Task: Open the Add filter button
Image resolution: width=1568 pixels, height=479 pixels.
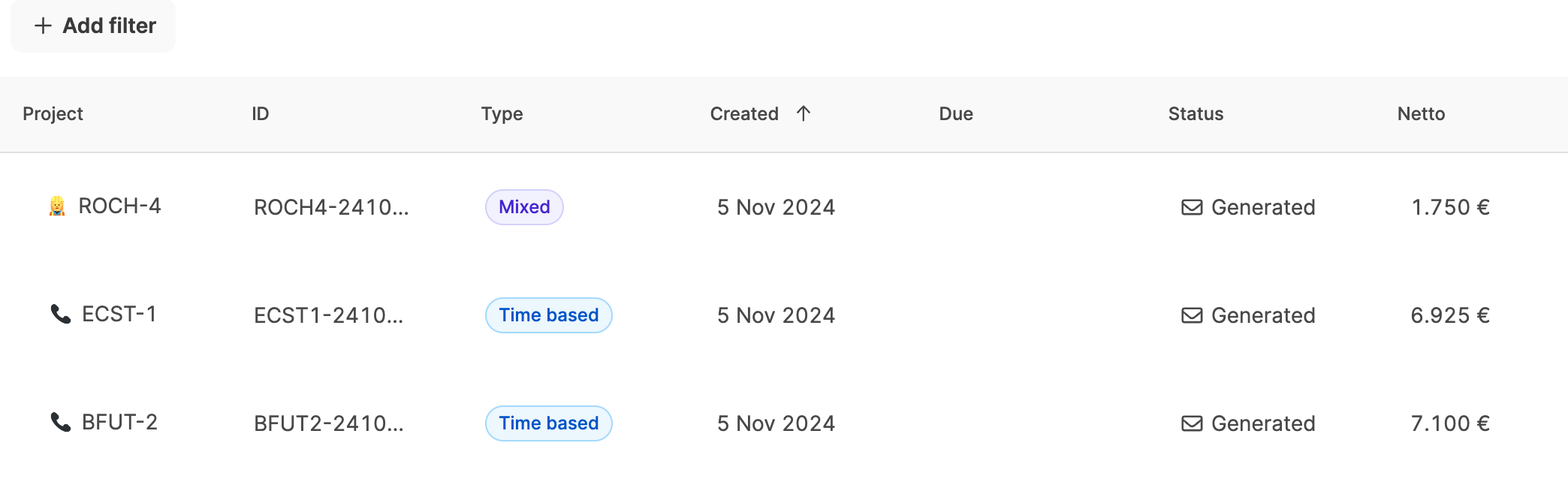Action: pos(93,26)
